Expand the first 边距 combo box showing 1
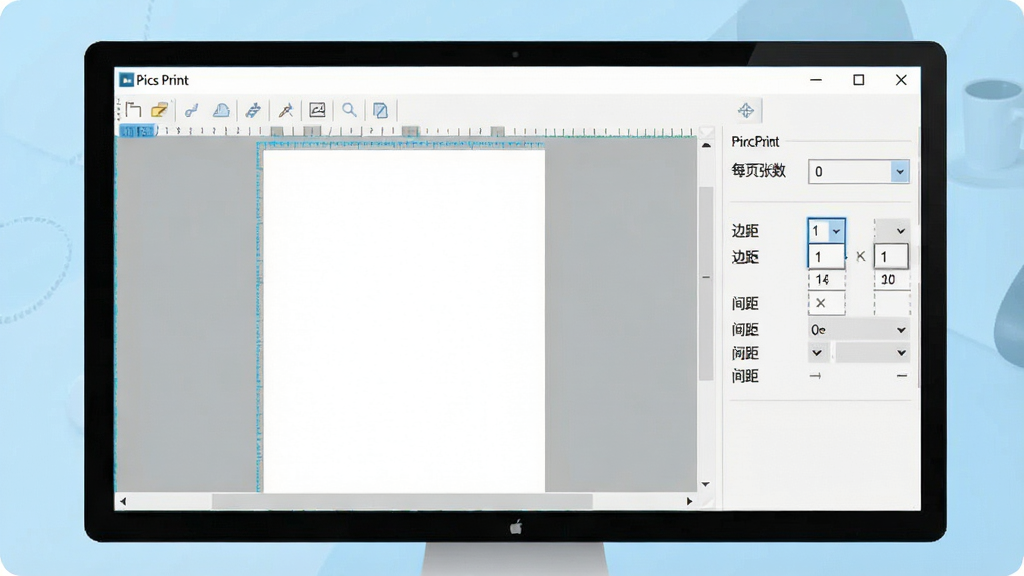This screenshot has width=1024, height=576. [827, 231]
